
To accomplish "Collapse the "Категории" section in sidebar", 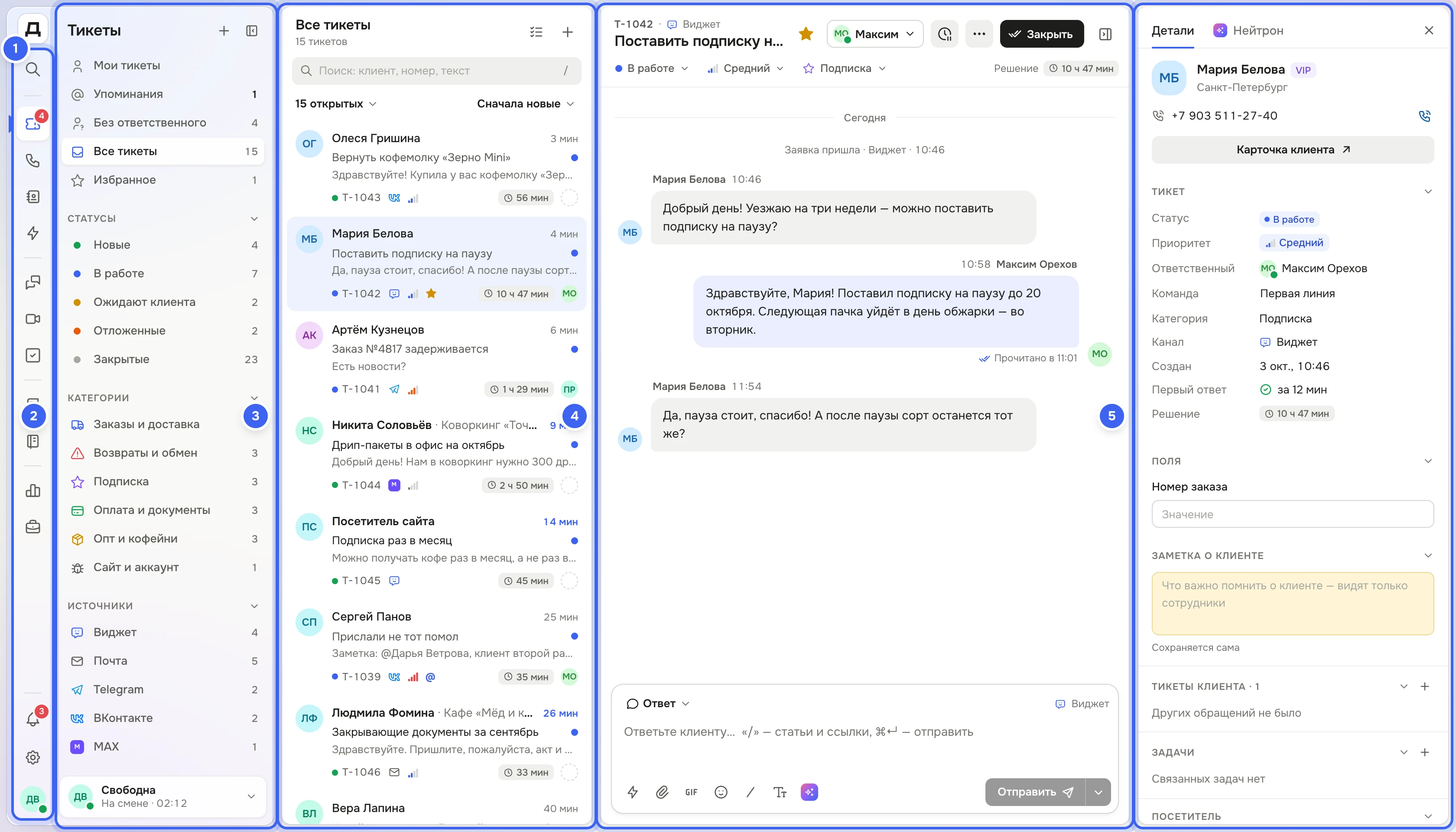I will pyautogui.click(x=254, y=398).
